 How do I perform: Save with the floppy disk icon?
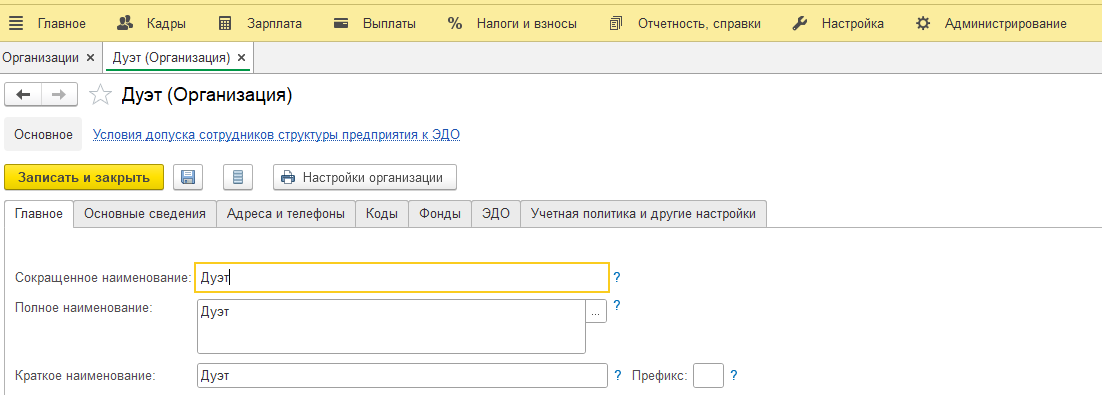188,177
